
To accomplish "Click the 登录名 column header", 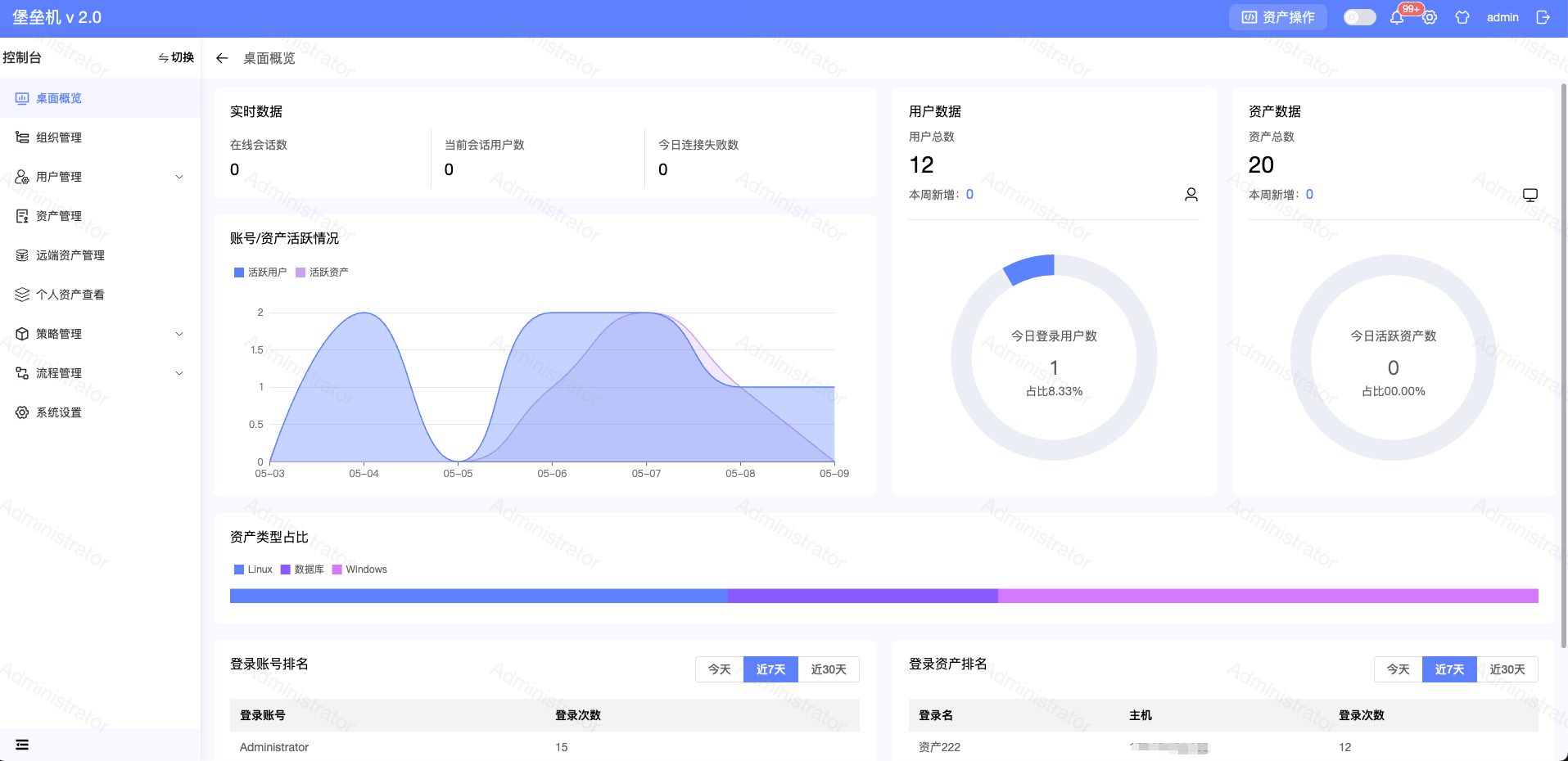I will click(x=936, y=715).
